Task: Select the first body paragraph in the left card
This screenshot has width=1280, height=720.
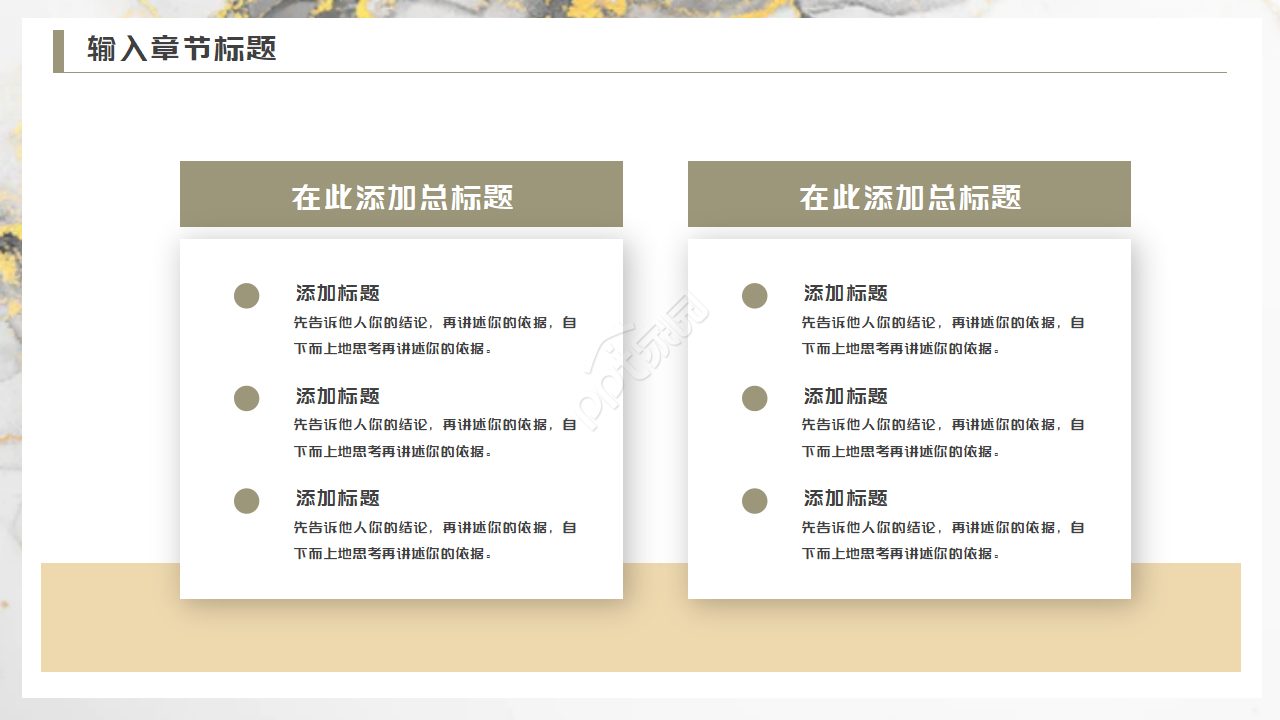Action: click(435, 335)
